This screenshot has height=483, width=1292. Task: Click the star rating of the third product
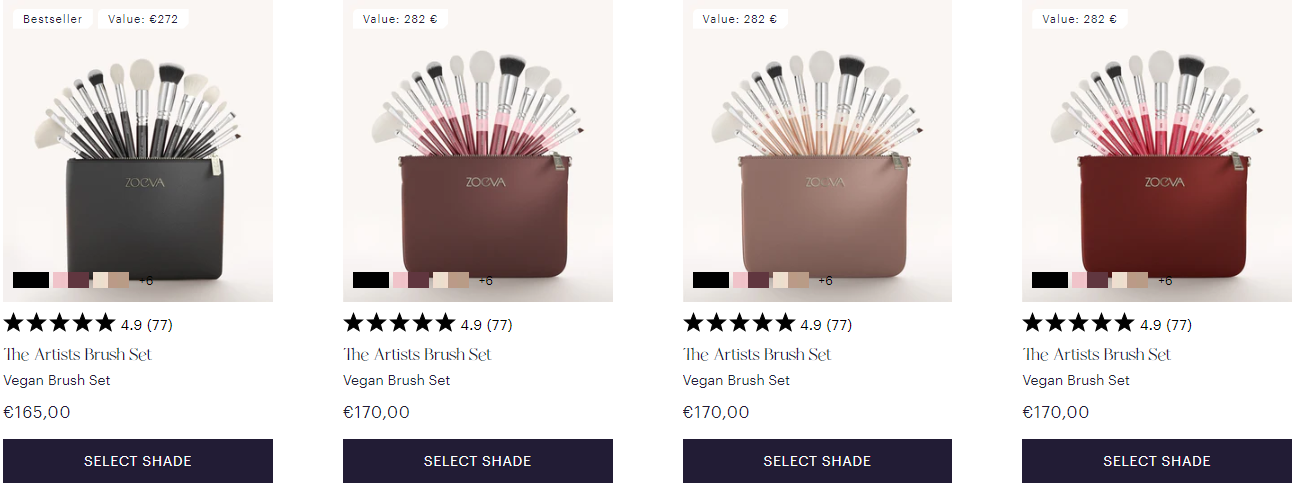point(739,323)
